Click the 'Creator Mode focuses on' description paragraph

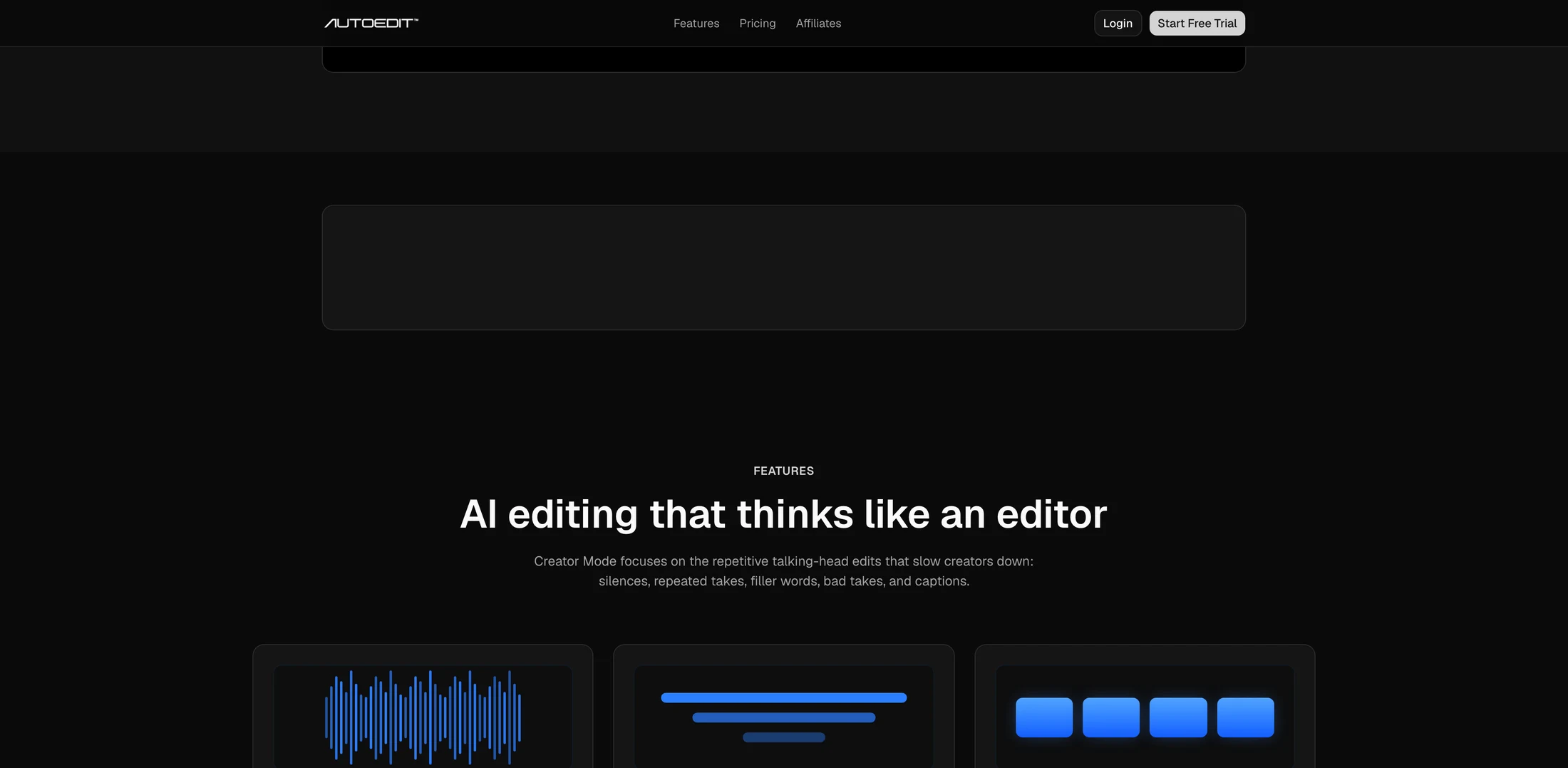[783, 571]
